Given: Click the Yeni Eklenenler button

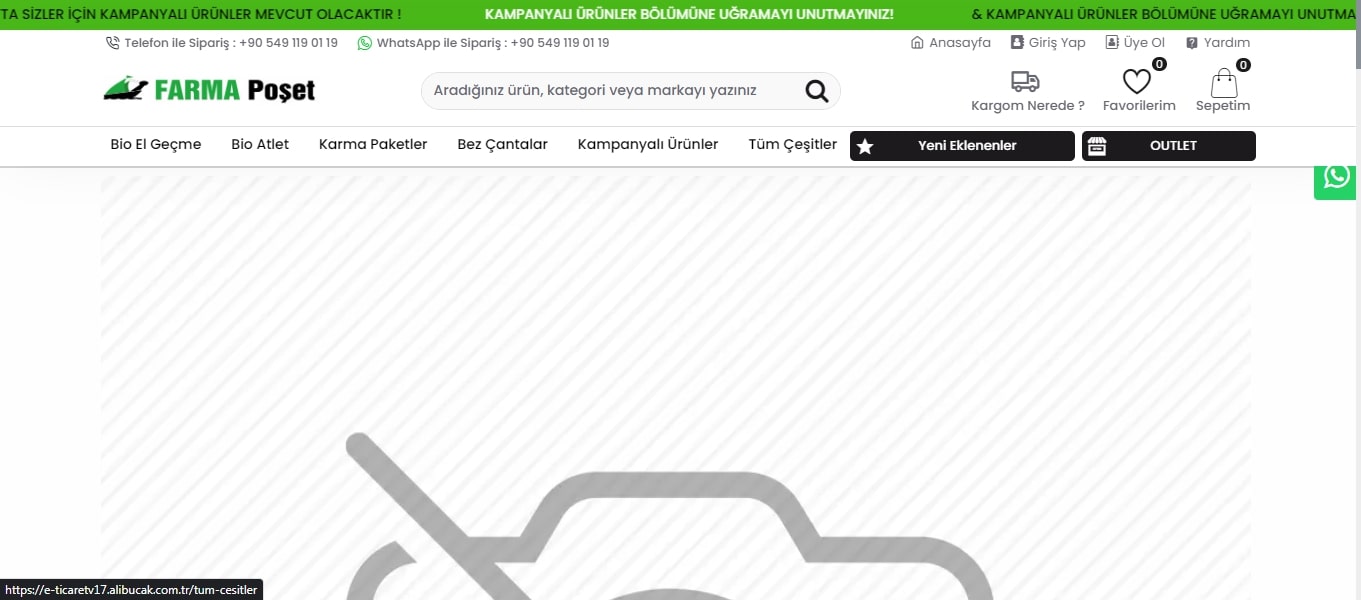Looking at the screenshot, I should 962,146.
